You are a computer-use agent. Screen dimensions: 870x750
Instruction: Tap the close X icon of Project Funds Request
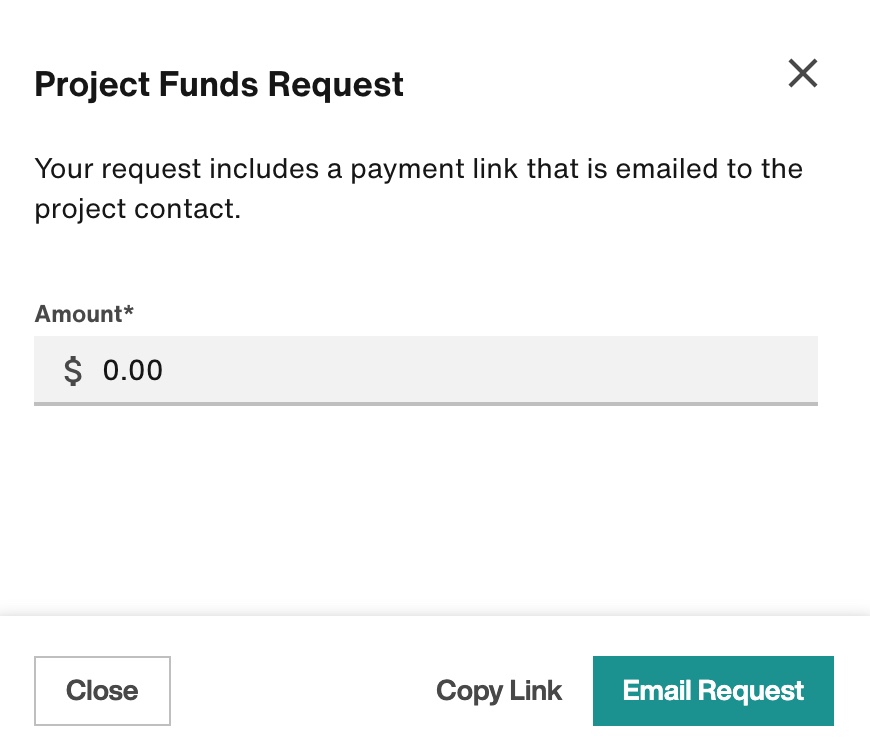[x=803, y=74]
